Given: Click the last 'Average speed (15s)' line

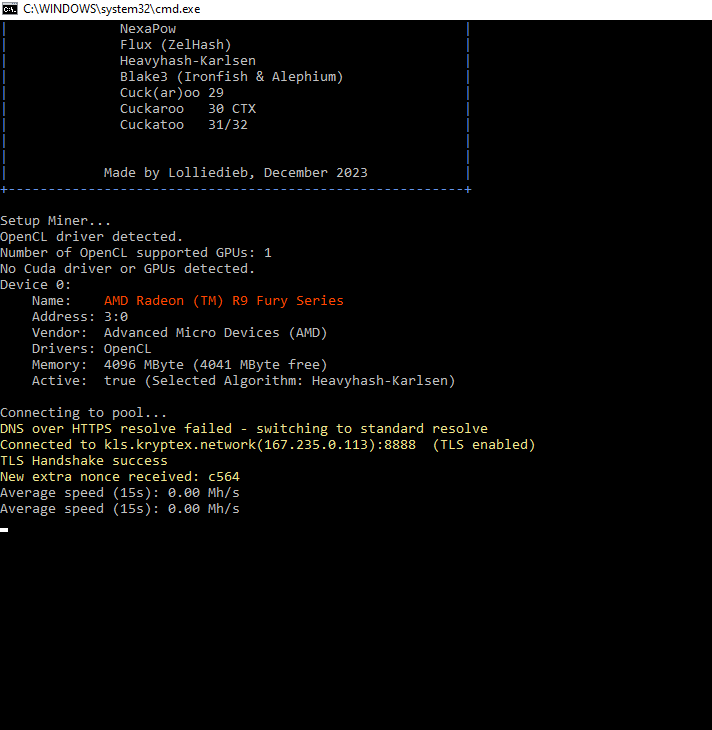Looking at the screenshot, I should (x=120, y=508).
